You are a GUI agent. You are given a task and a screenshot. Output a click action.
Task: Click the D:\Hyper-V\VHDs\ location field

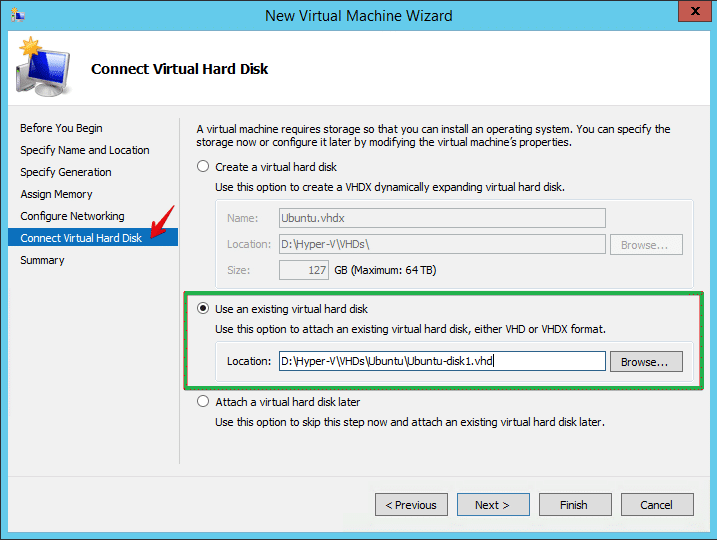(442, 244)
